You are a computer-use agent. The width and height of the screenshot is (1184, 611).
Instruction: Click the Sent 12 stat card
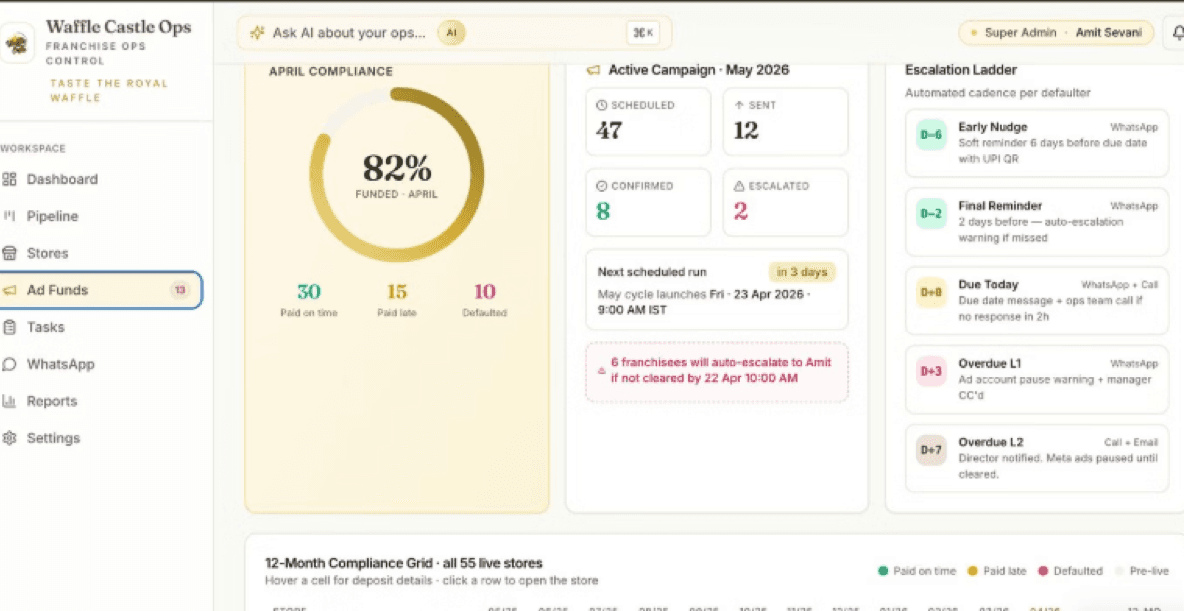[x=785, y=122]
